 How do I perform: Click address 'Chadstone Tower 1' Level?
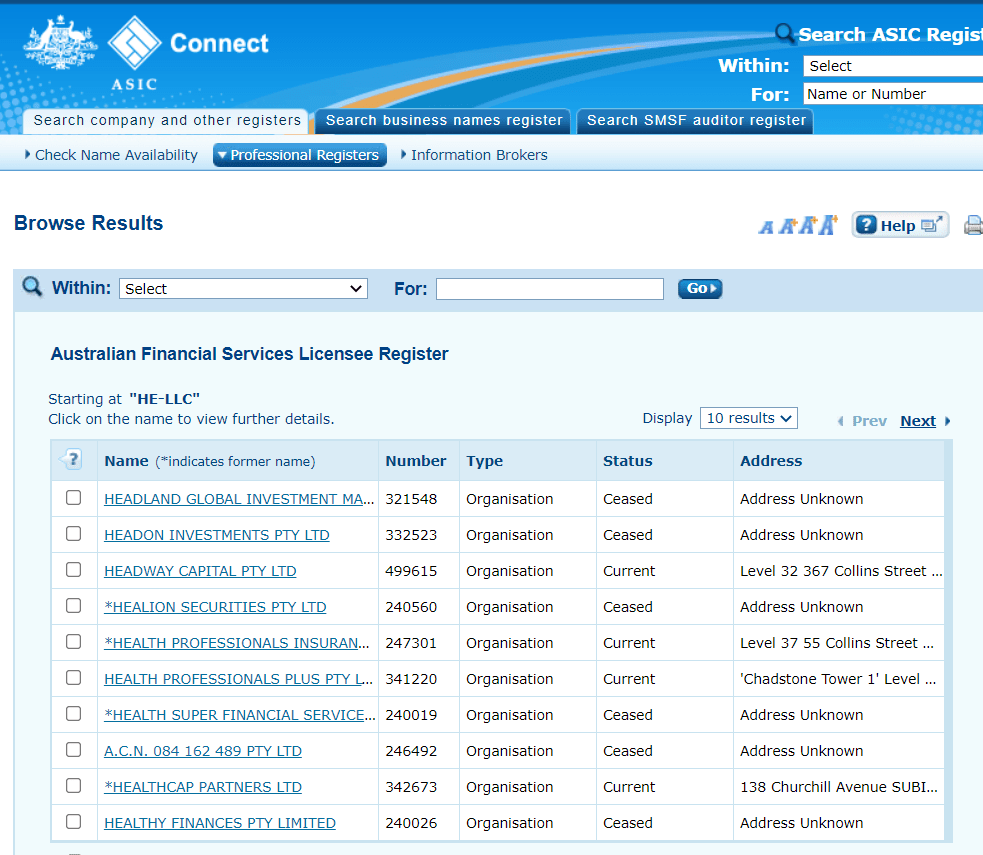(838, 679)
